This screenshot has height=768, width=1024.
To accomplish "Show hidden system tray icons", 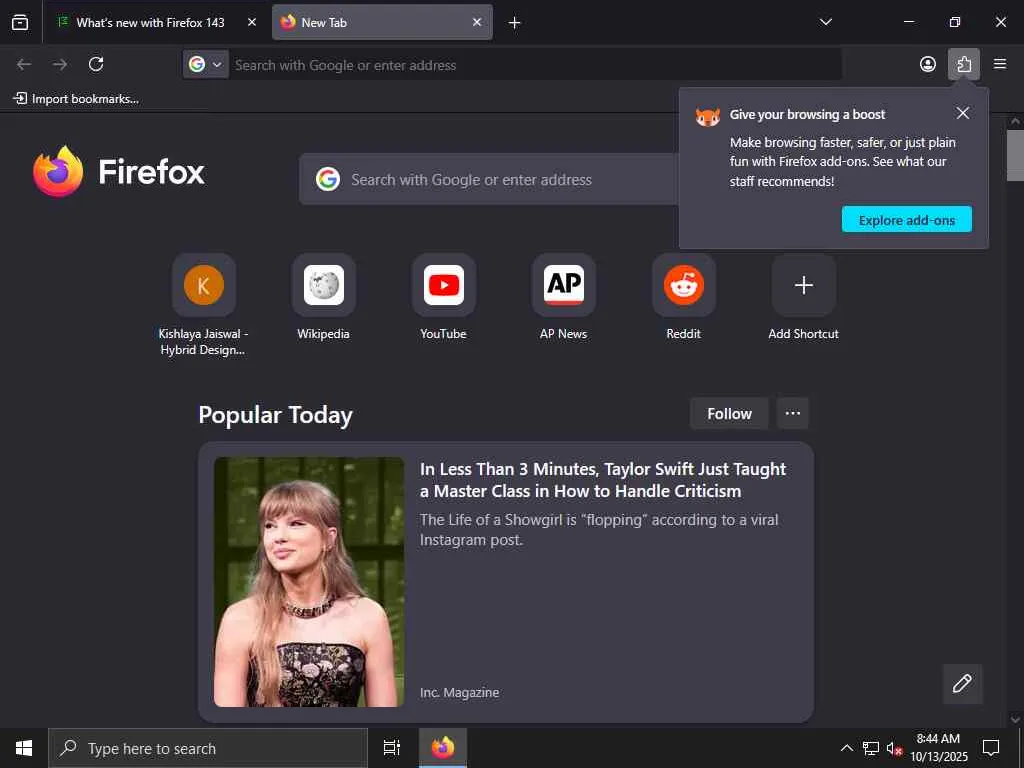I will (x=846, y=748).
